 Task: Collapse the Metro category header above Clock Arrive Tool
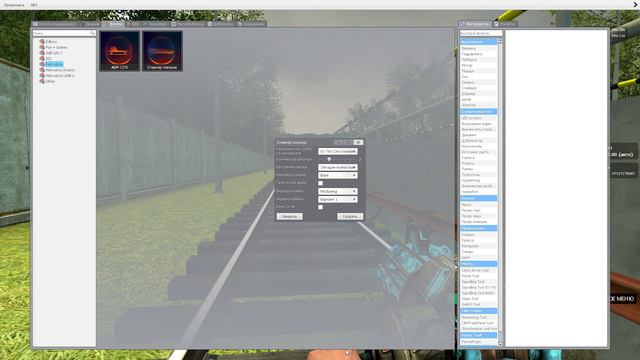478,264
